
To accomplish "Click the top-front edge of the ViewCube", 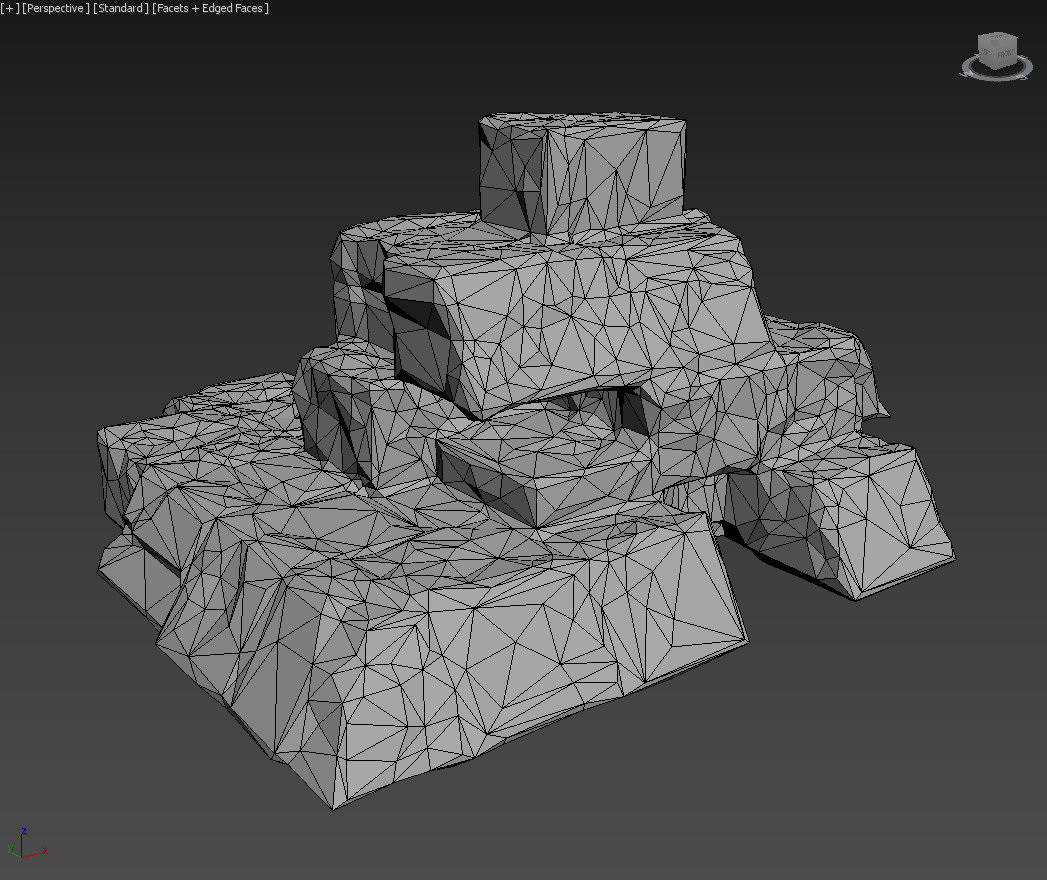I will point(1004,43).
